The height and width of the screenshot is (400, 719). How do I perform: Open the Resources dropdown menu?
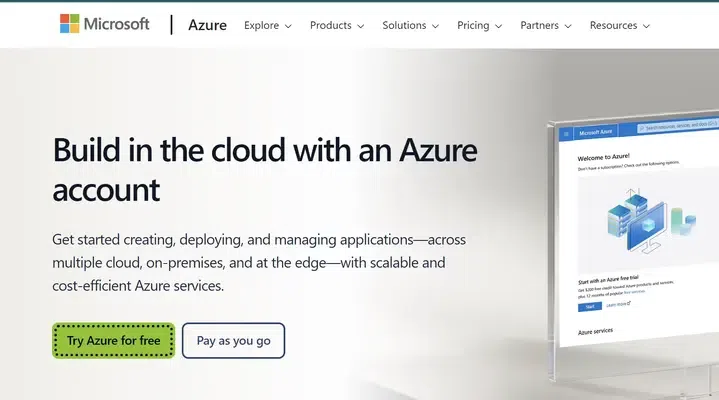point(620,25)
